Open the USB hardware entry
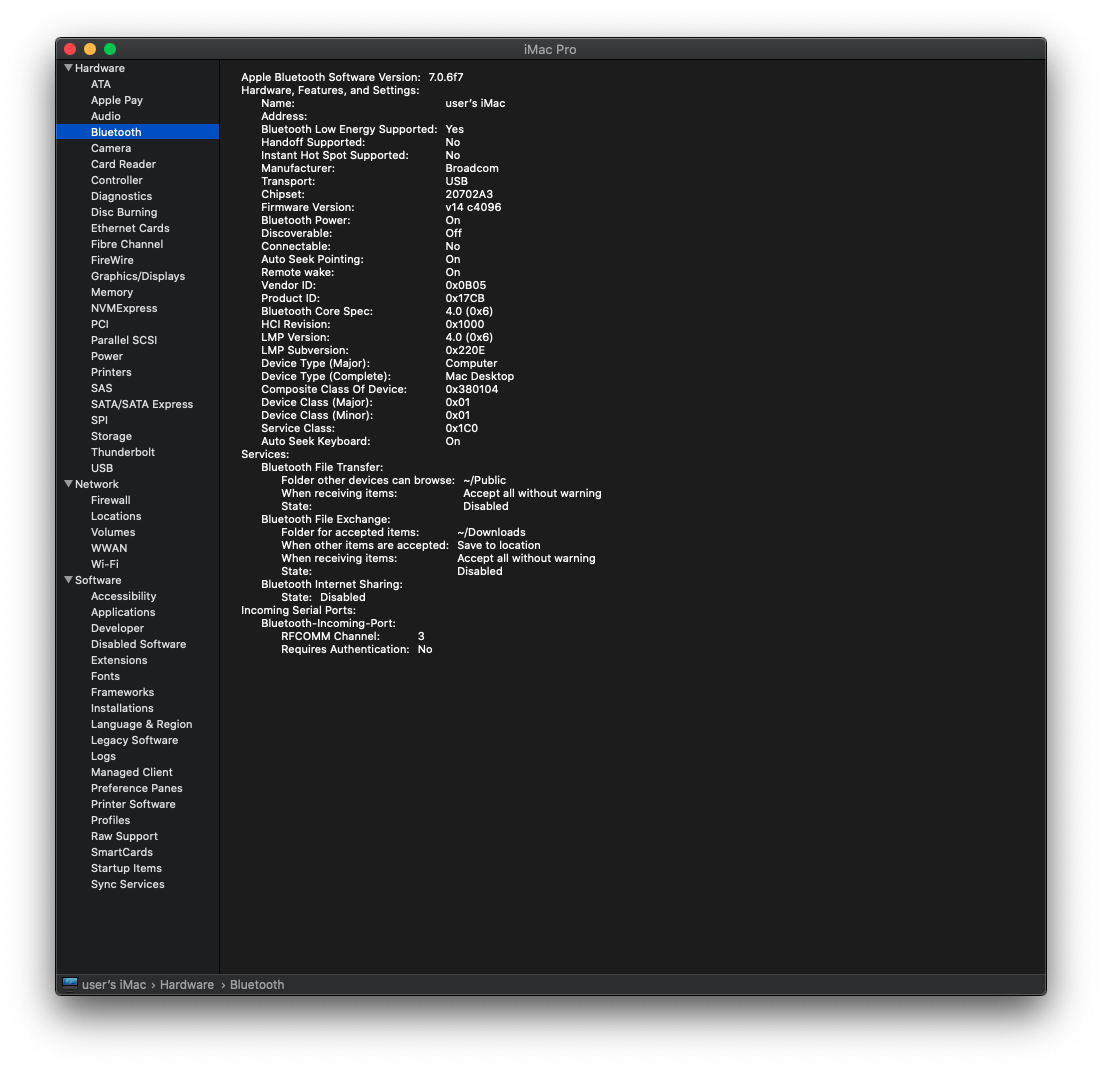This screenshot has width=1102, height=1069. coord(102,468)
